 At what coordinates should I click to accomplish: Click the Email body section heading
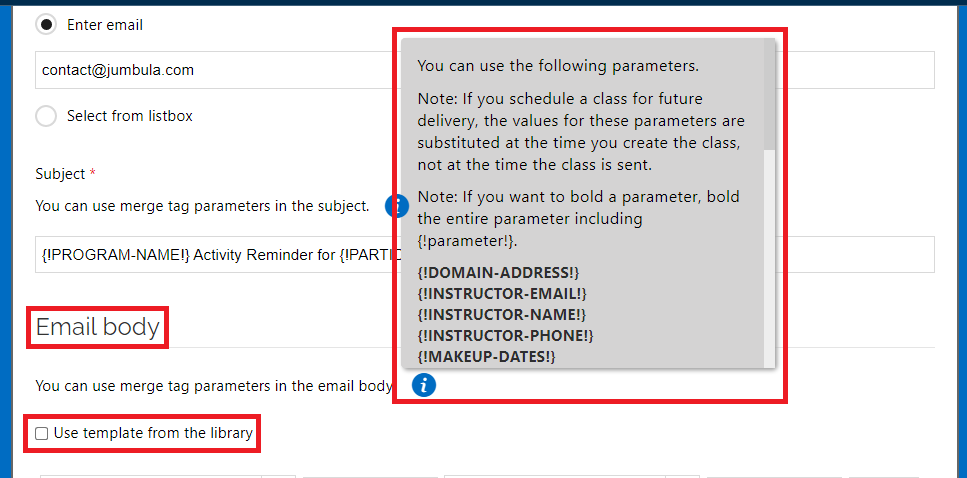coord(97,327)
